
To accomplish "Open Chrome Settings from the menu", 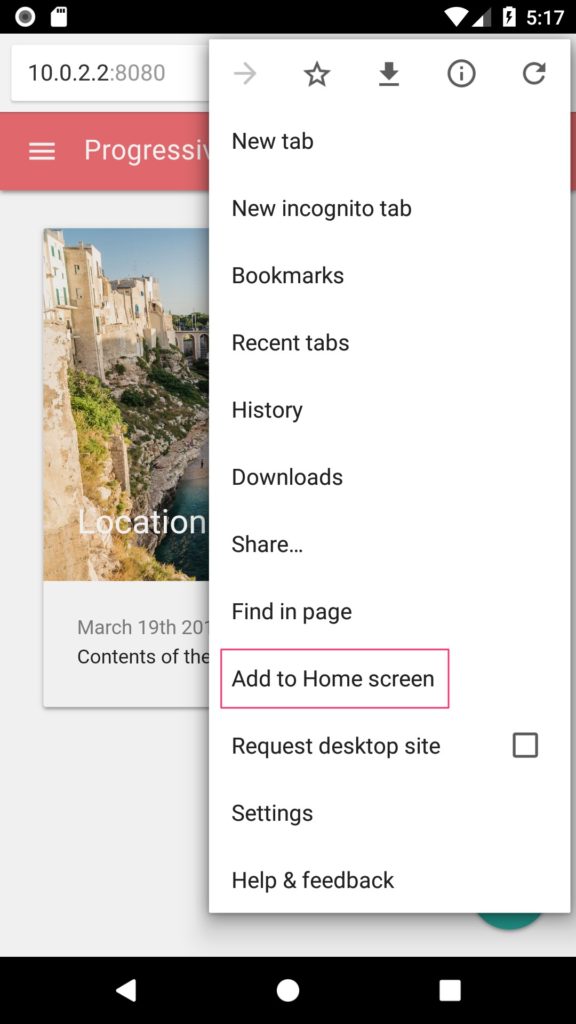I will click(390, 813).
